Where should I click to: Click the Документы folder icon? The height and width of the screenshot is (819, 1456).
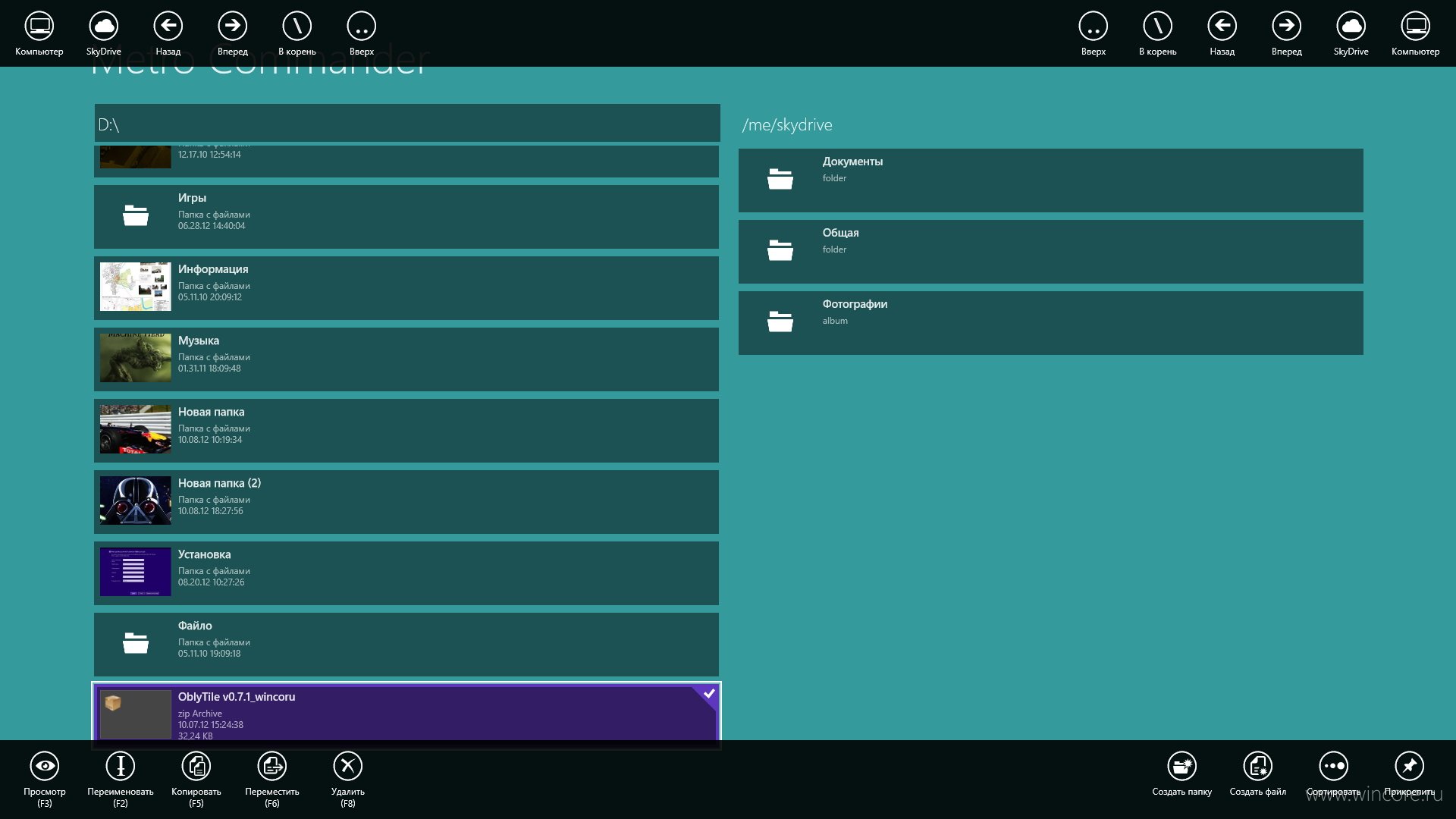point(780,179)
